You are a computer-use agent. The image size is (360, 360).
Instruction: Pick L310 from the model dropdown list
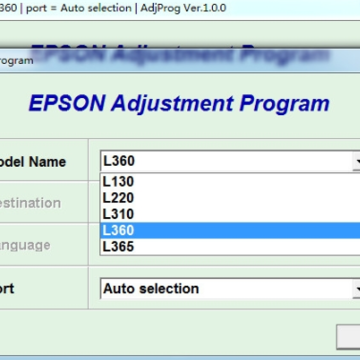click(x=230, y=214)
